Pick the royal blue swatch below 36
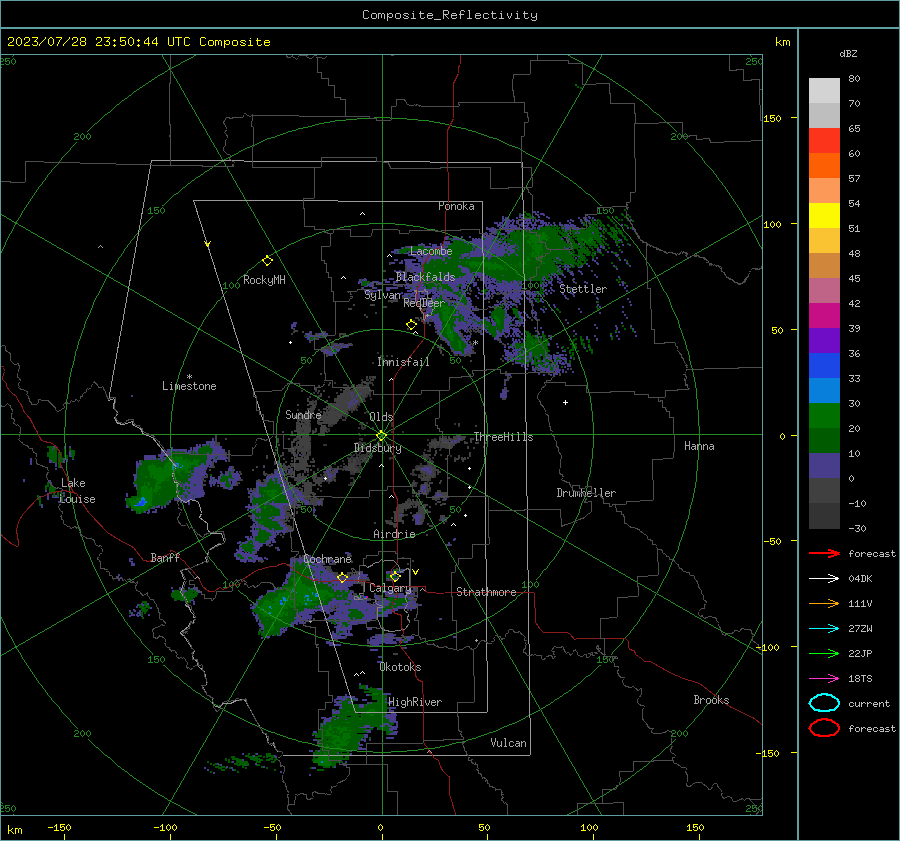This screenshot has height=841, width=900. [824, 365]
